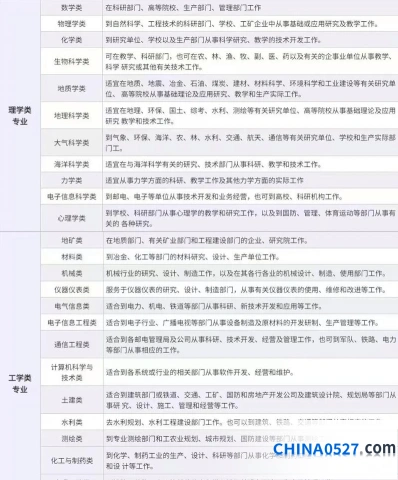Click the 大气科学类 category cell

(x=72, y=143)
